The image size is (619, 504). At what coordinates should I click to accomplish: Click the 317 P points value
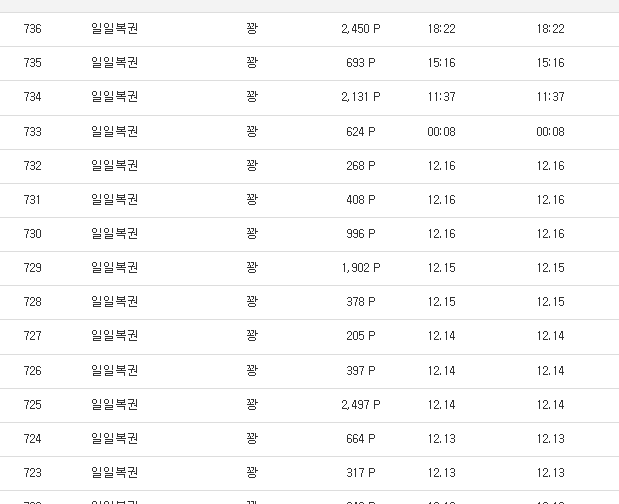[360, 473]
